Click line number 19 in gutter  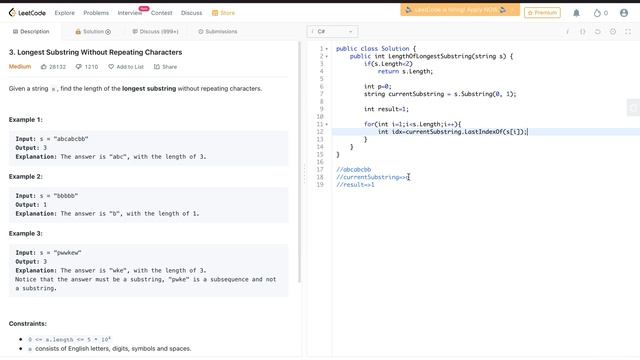320,185
